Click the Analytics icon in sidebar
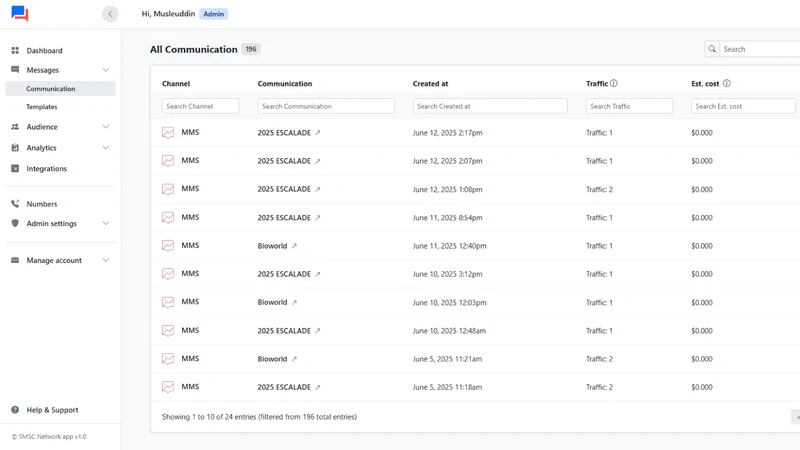This screenshot has width=800, height=450. (x=15, y=147)
